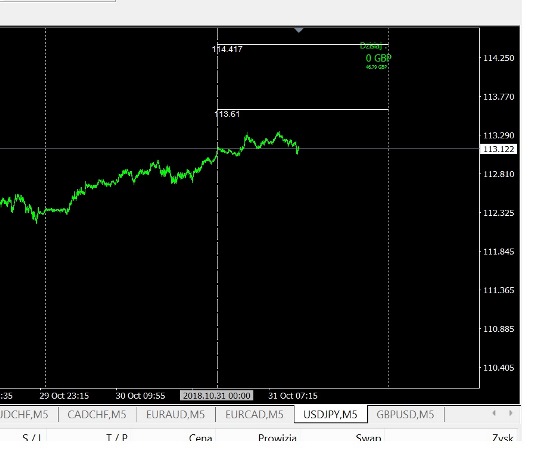Screen dimensions: 542x455
Task: Sort by the Zysk column header
Action: pyautogui.click(x=503, y=438)
